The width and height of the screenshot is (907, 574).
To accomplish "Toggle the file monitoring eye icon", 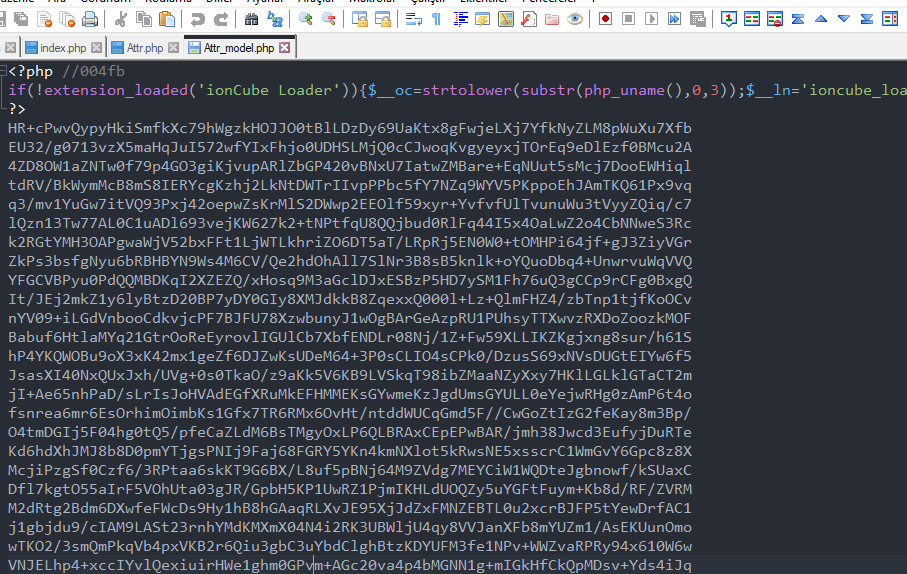I will pos(574,19).
